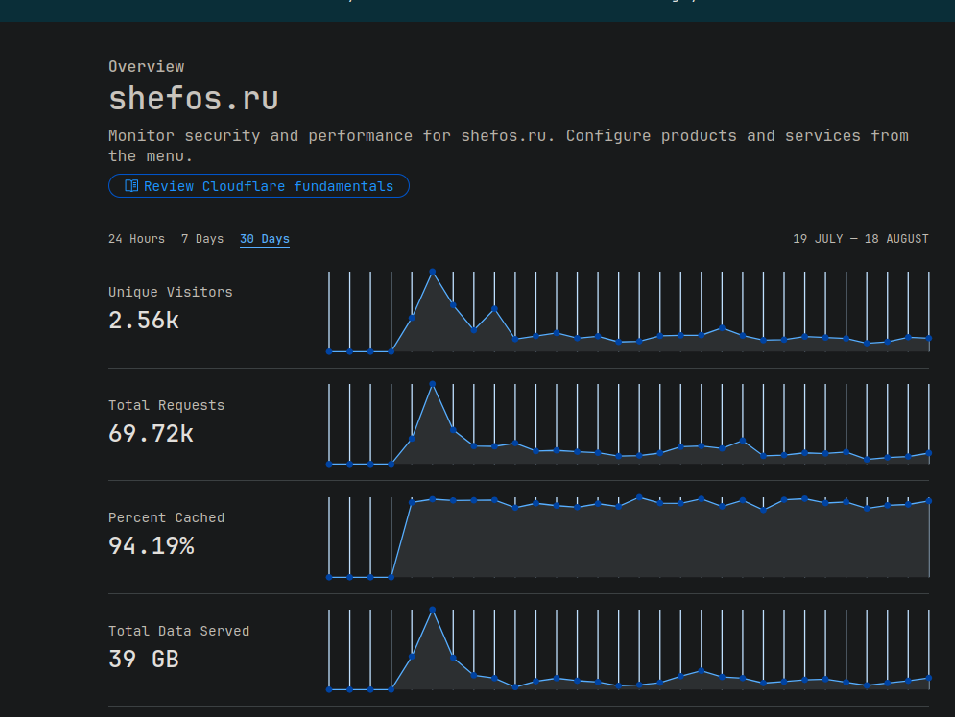955x717 pixels.
Task: Click the 19 JULY — 18 AUGUST date range
Action: coord(860,239)
